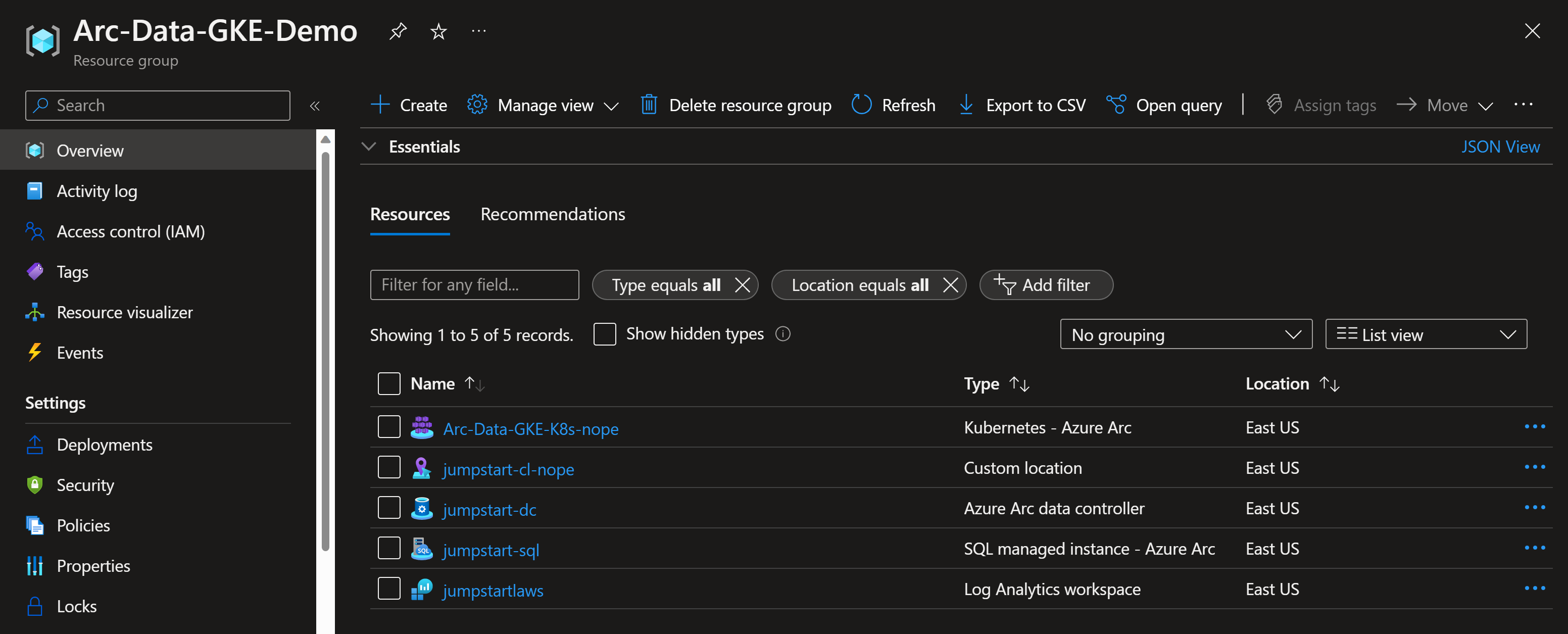Image resolution: width=1568 pixels, height=634 pixels.
Task: Open the No grouping dropdown
Action: click(x=1185, y=334)
